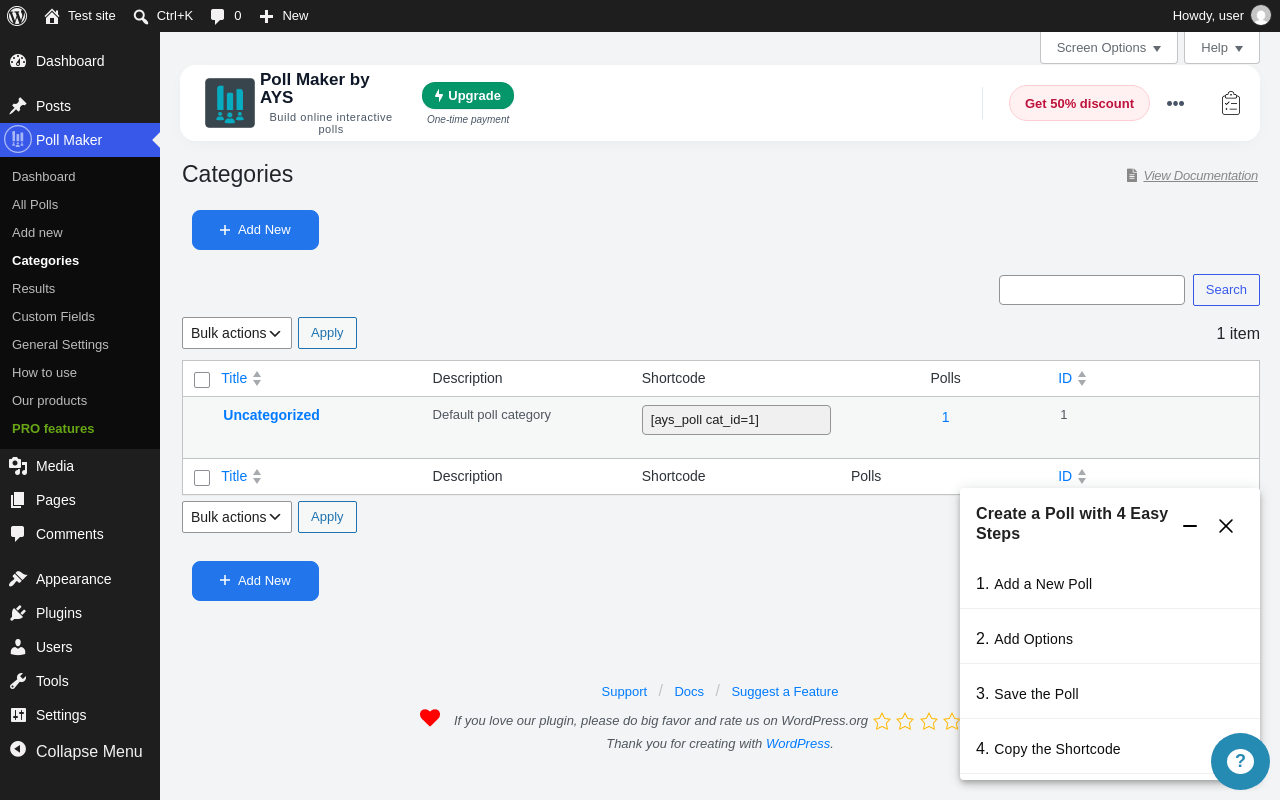1280x800 pixels.
Task: Expand the Help panel
Action: coord(1222,48)
